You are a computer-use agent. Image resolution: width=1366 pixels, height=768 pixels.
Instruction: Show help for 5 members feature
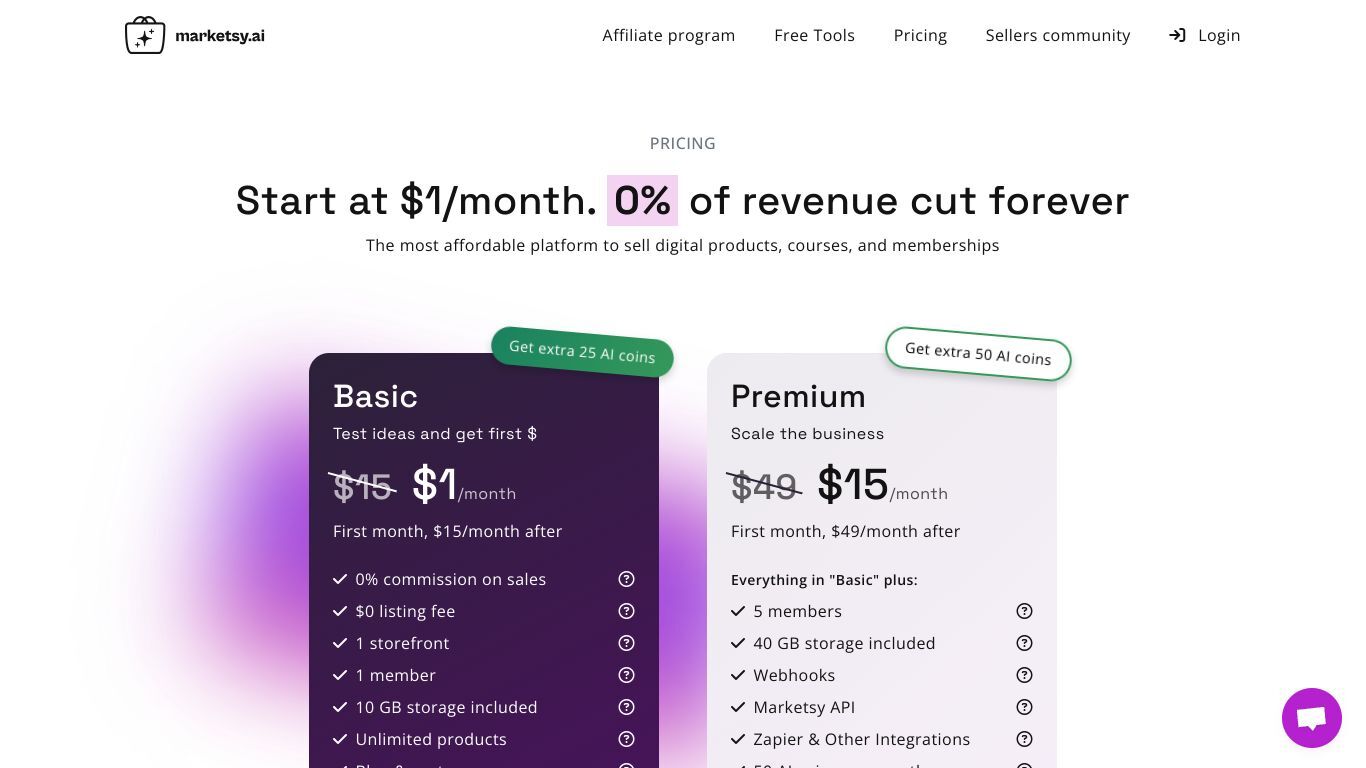[1024, 611]
